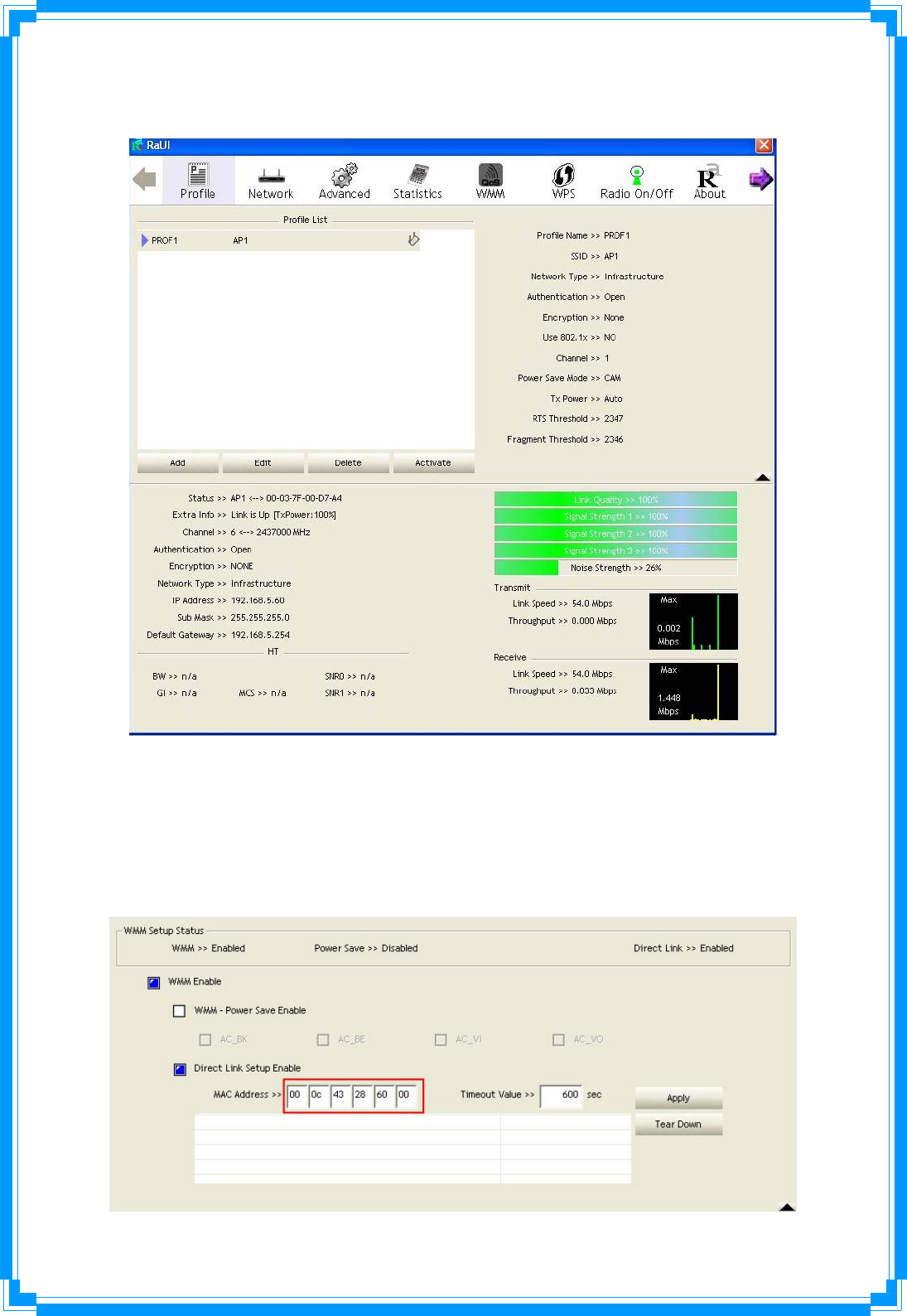Click the purple forward arrow in toolbar
Screen dimensions: 907x1316
click(760, 179)
